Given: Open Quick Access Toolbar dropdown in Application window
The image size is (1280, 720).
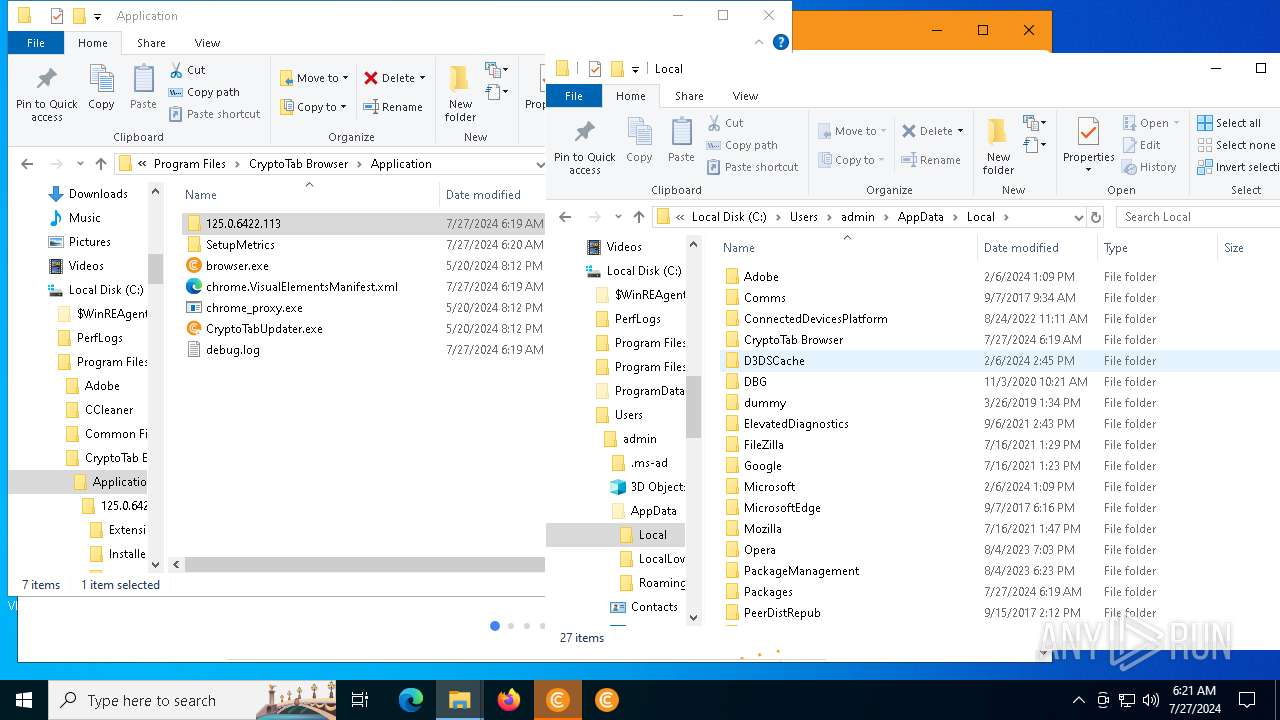Looking at the screenshot, I should point(97,16).
